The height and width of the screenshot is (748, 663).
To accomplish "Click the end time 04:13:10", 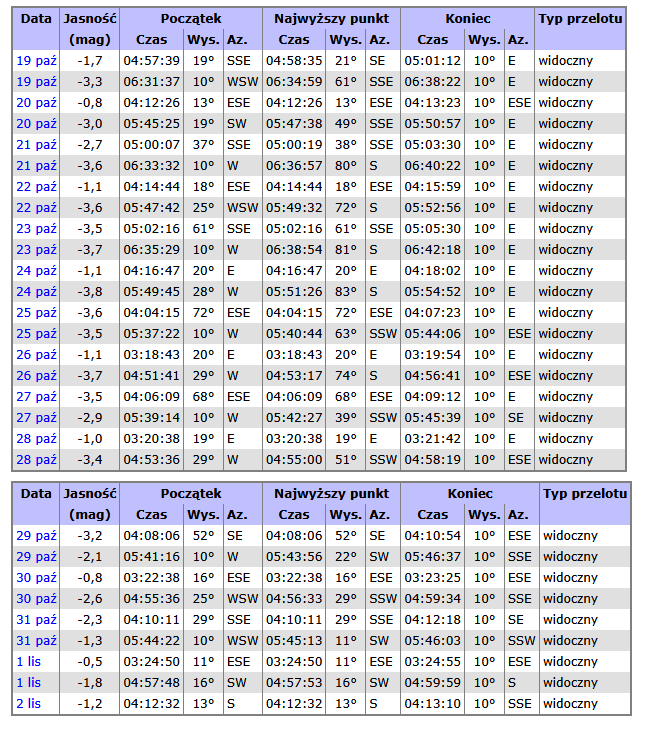I will click(x=433, y=703).
